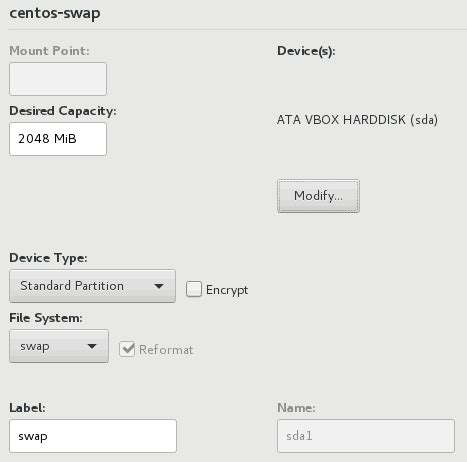This screenshot has width=467, height=462.
Task: Click the File System: label
Action: coord(46,318)
